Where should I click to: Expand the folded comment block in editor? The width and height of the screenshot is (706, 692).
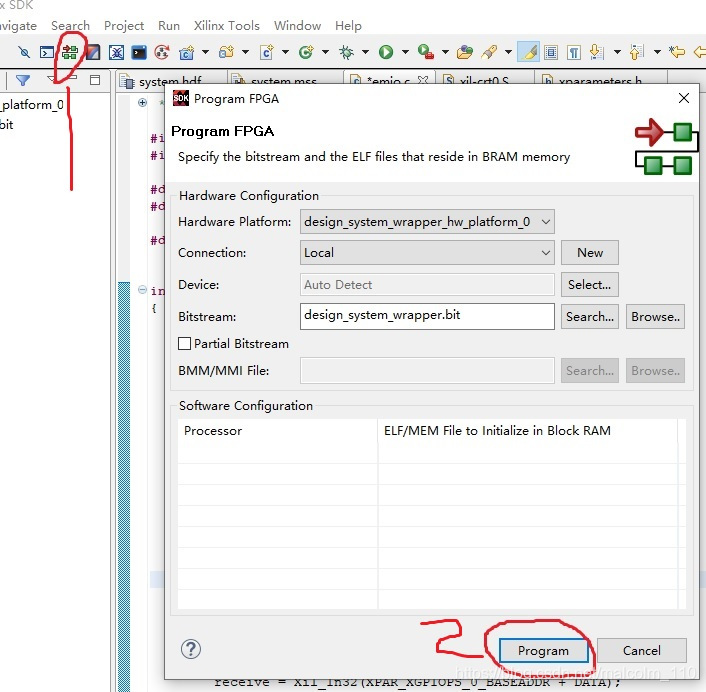click(142, 103)
